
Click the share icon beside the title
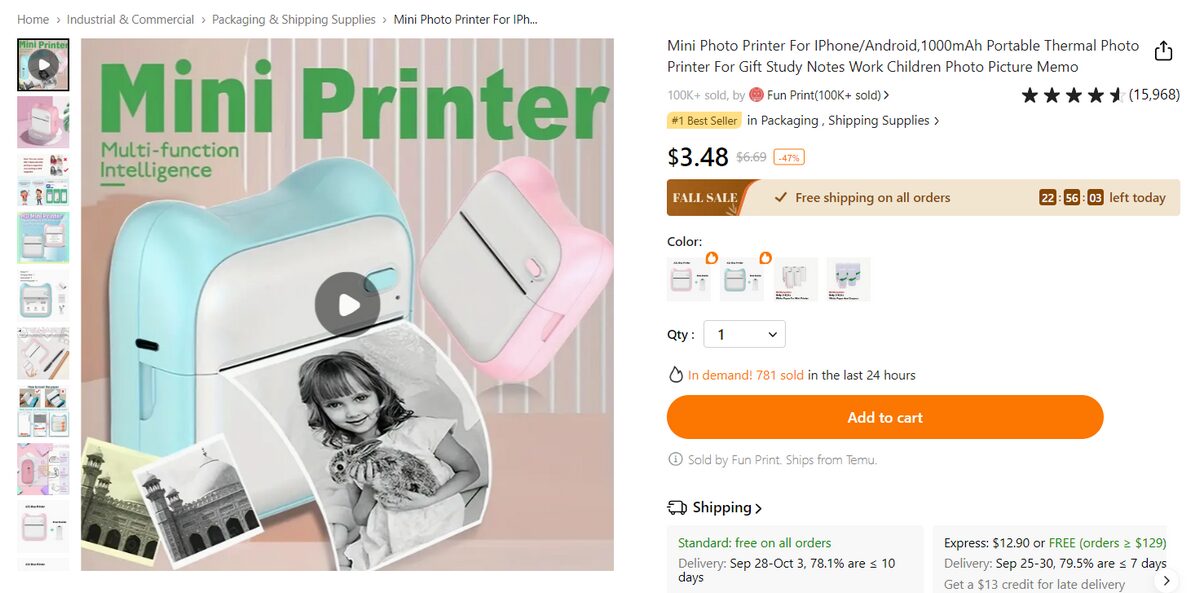(1163, 51)
